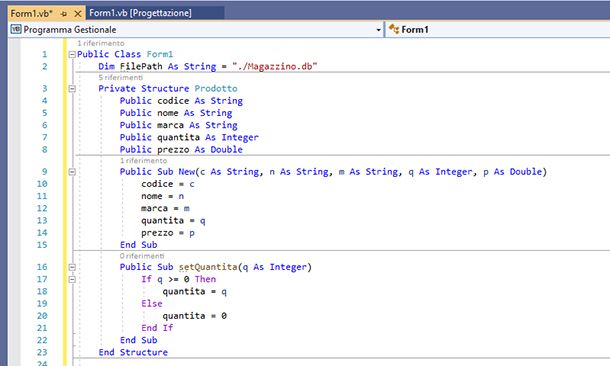
Task: Click the 'codice = c' assignment line
Action: tap(168, 184)
